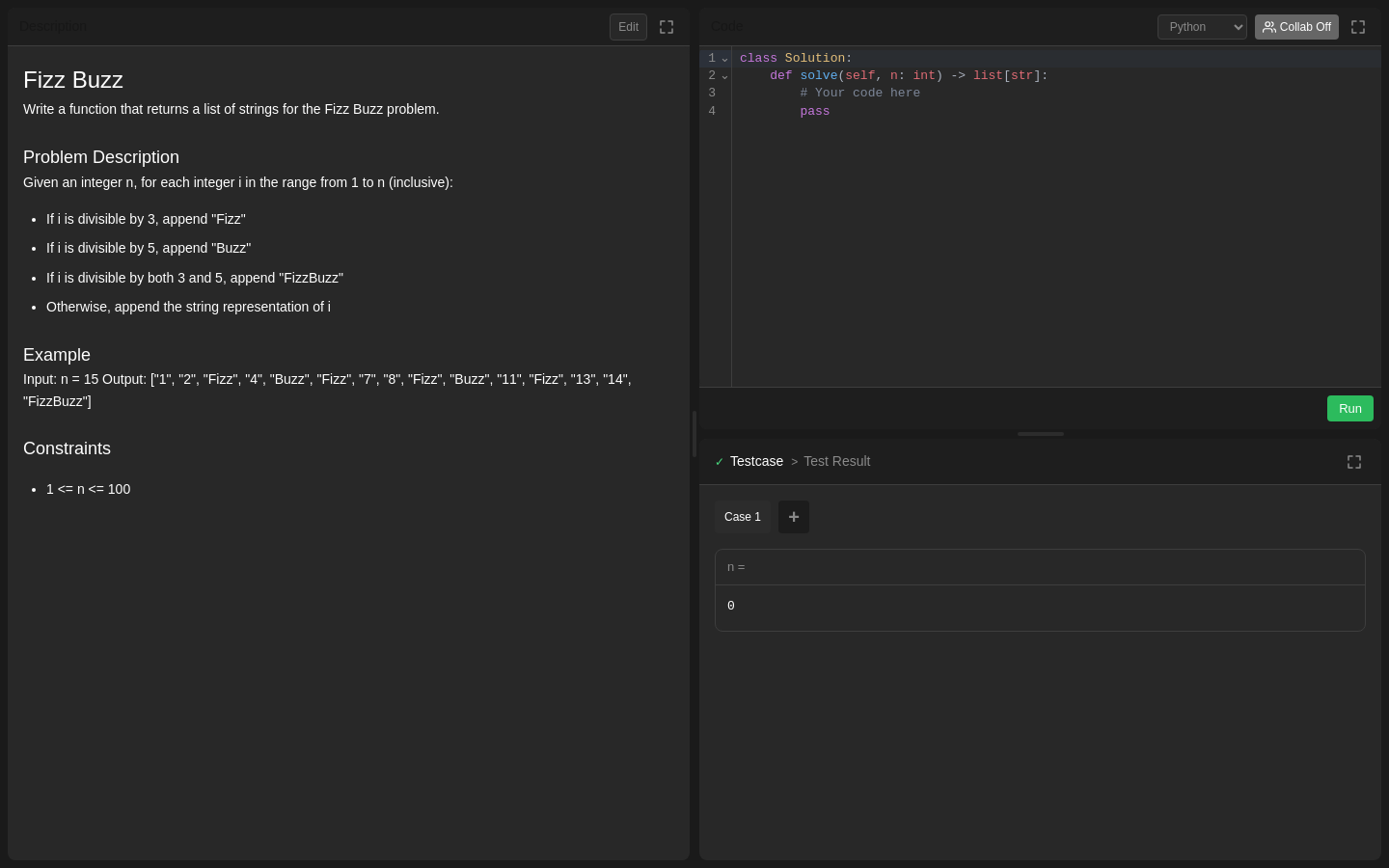
Task: Click the n input field containing 0
Action: [1040, 607]
